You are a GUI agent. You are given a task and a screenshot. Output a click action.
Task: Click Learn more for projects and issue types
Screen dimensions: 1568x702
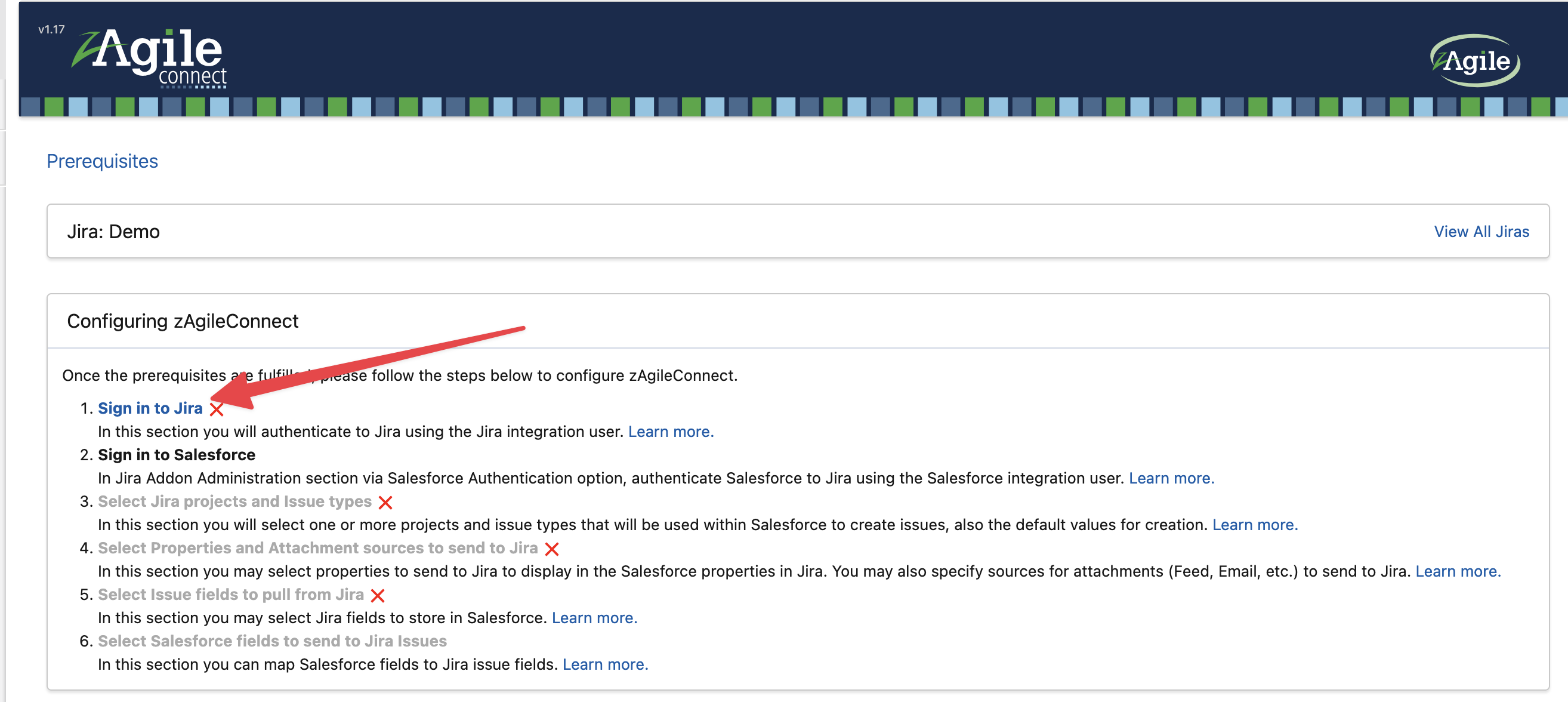tap(1255, 524)
